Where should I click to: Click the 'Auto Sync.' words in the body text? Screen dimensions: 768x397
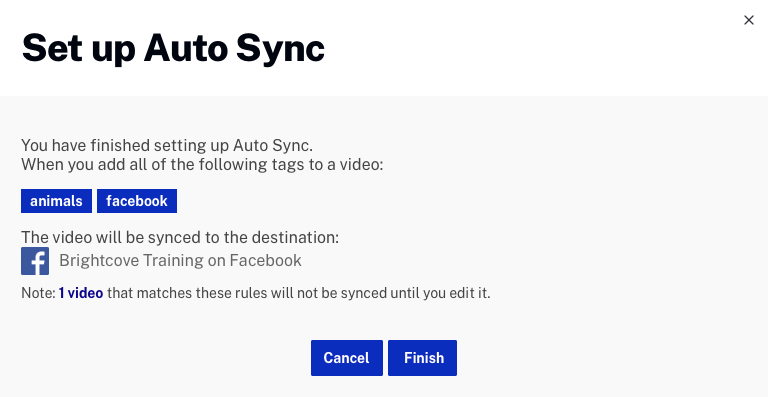tap(273, 145)
